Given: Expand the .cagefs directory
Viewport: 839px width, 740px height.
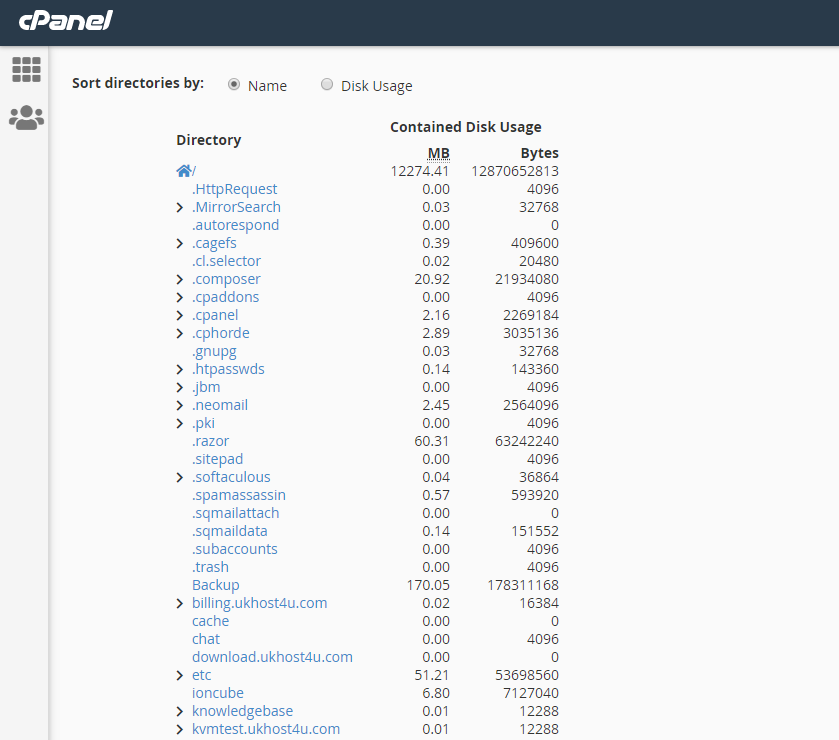Looking at the screenshot, I should coord(180,243).
